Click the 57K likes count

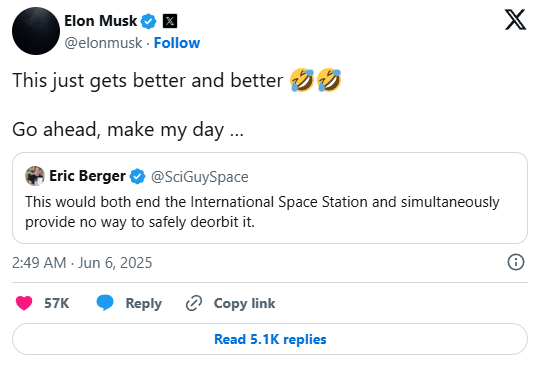point(57,303)
